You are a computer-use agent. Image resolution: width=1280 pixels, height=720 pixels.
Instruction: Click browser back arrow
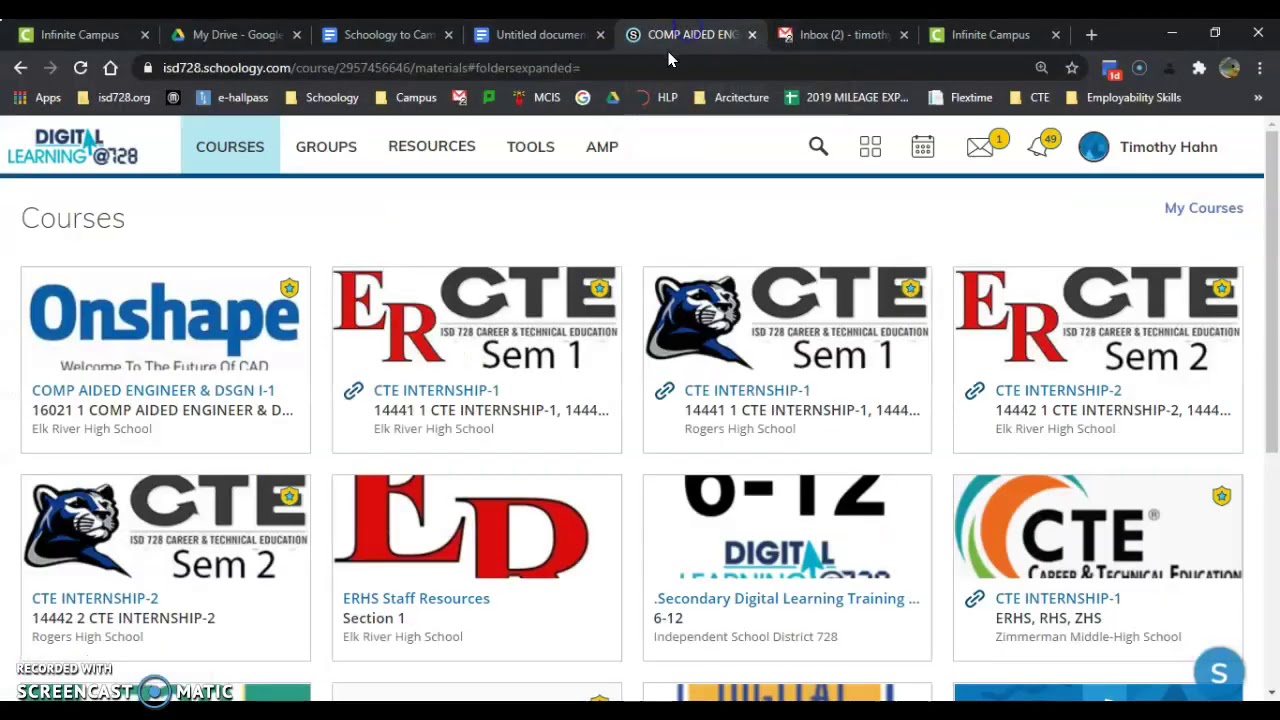(x=21, y=67)
